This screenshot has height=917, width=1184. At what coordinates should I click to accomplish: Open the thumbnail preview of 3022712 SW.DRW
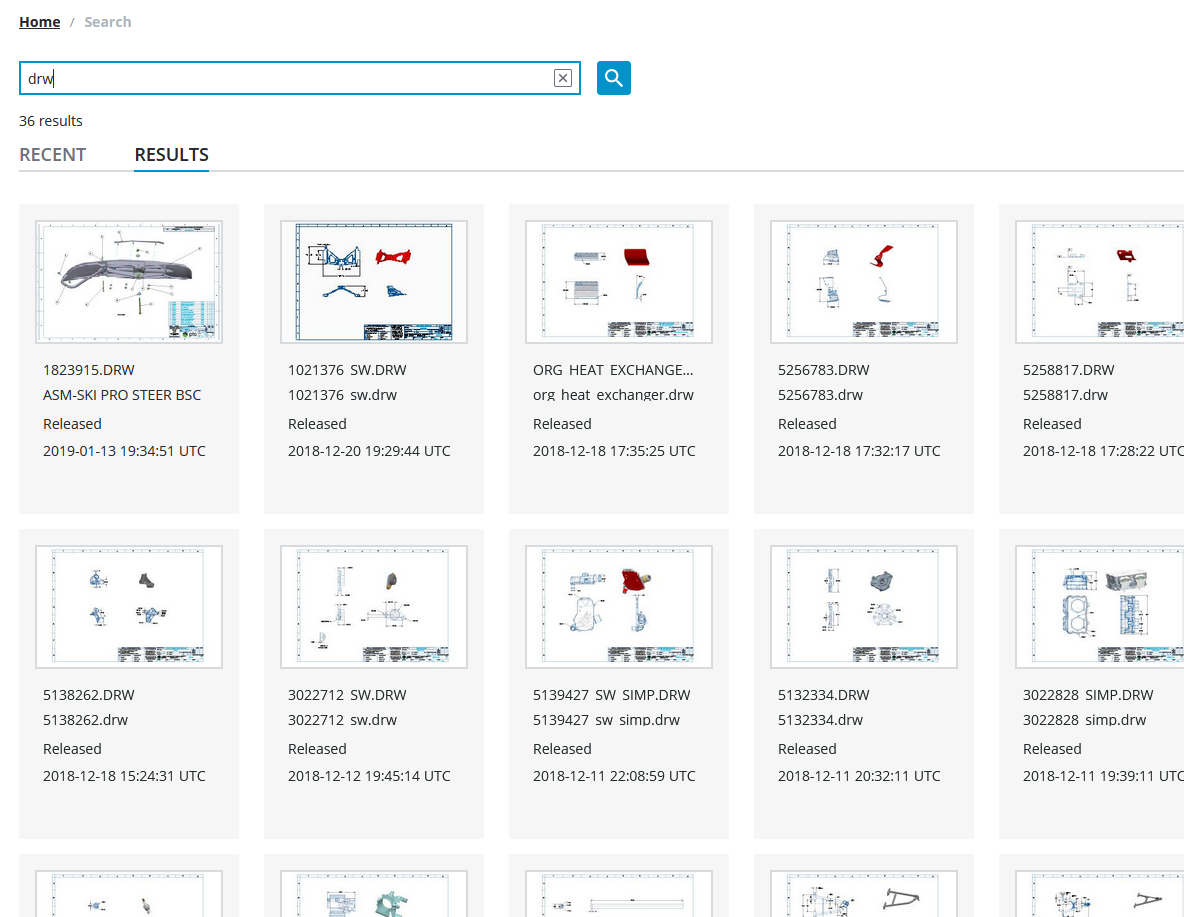click(x=373, y=606)
